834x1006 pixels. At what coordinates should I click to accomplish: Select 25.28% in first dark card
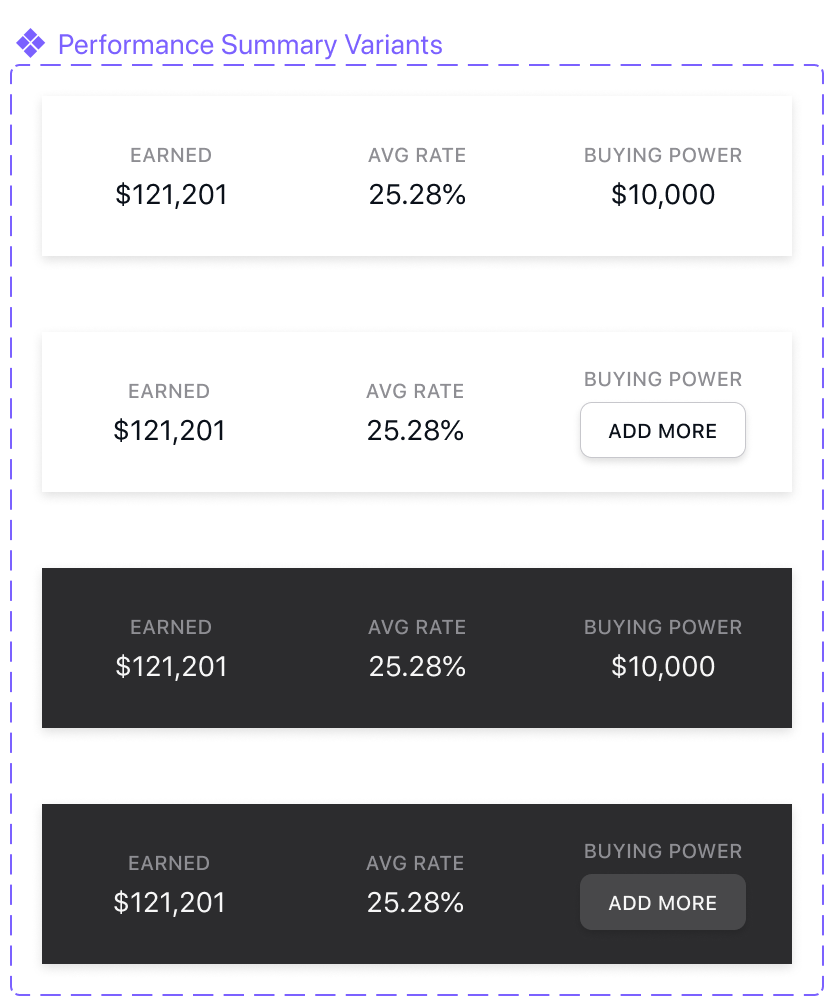click(x=417, y=667)
